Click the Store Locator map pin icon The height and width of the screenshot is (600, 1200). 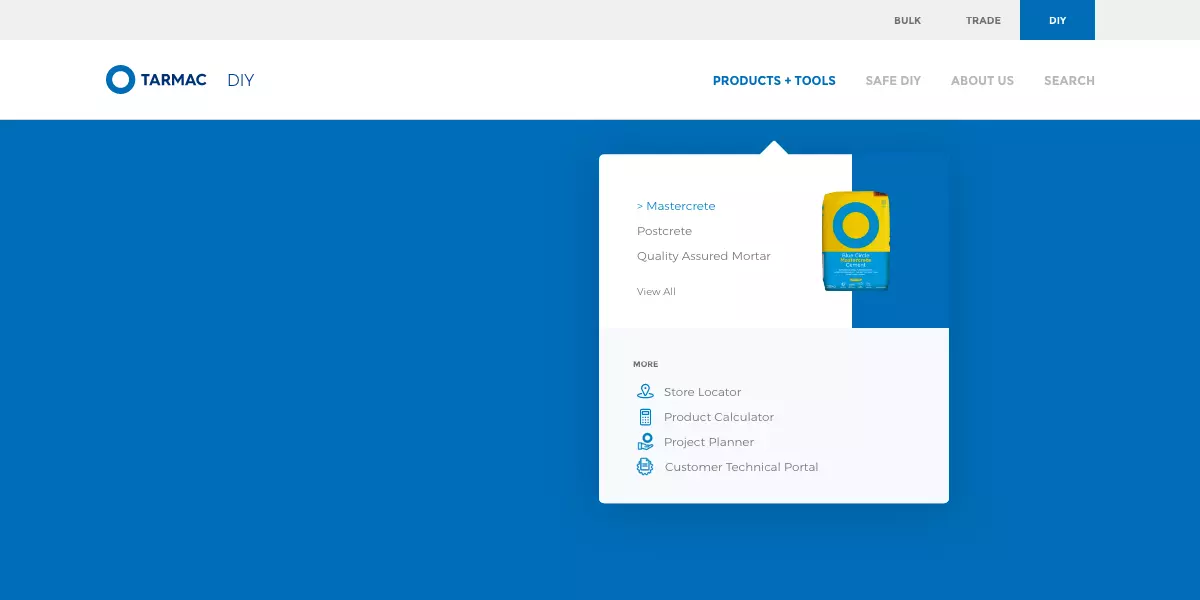pyautogui.click(x=645, y=392)
